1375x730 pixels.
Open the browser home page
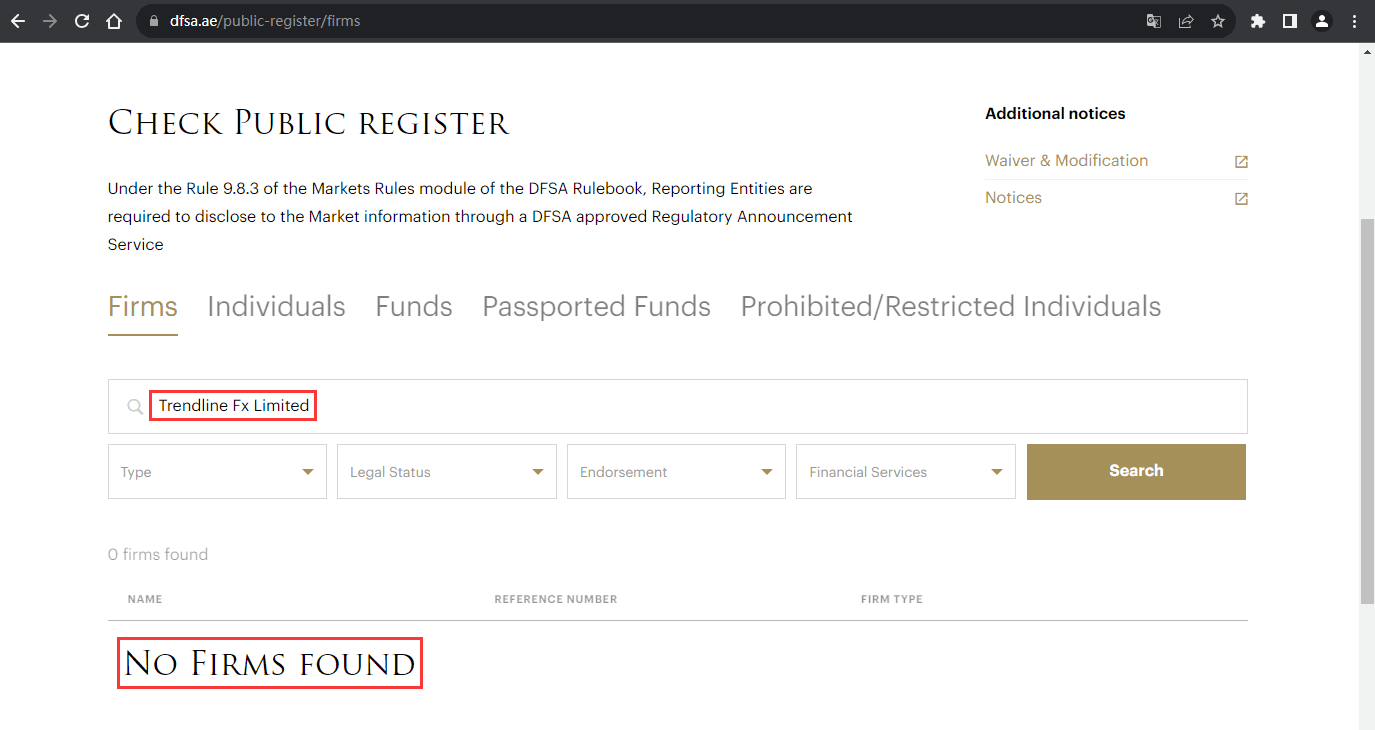(x=114, y=21)
